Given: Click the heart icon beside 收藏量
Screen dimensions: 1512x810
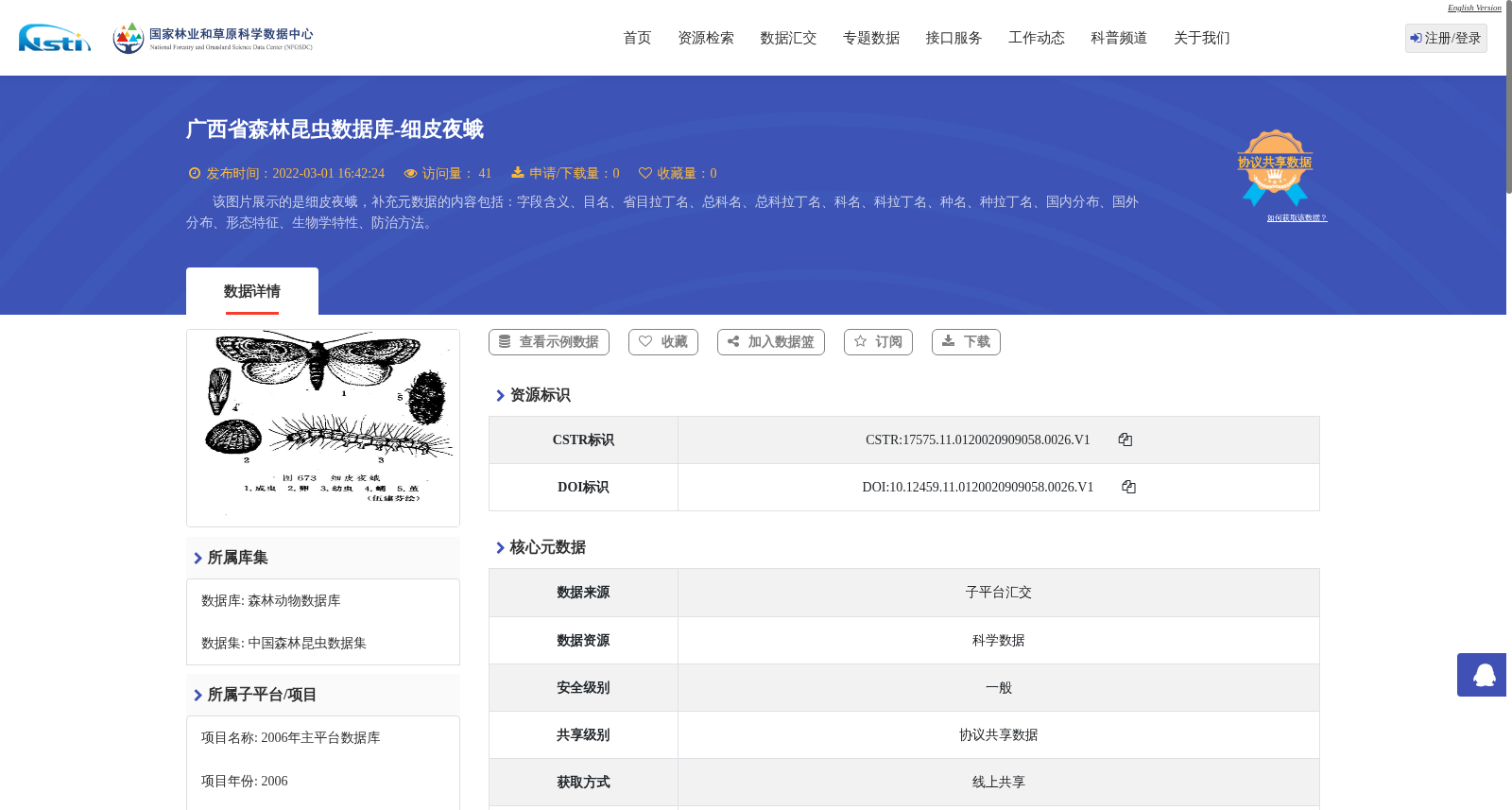Looking at the screenshot, I should click(x=645, y=173).
